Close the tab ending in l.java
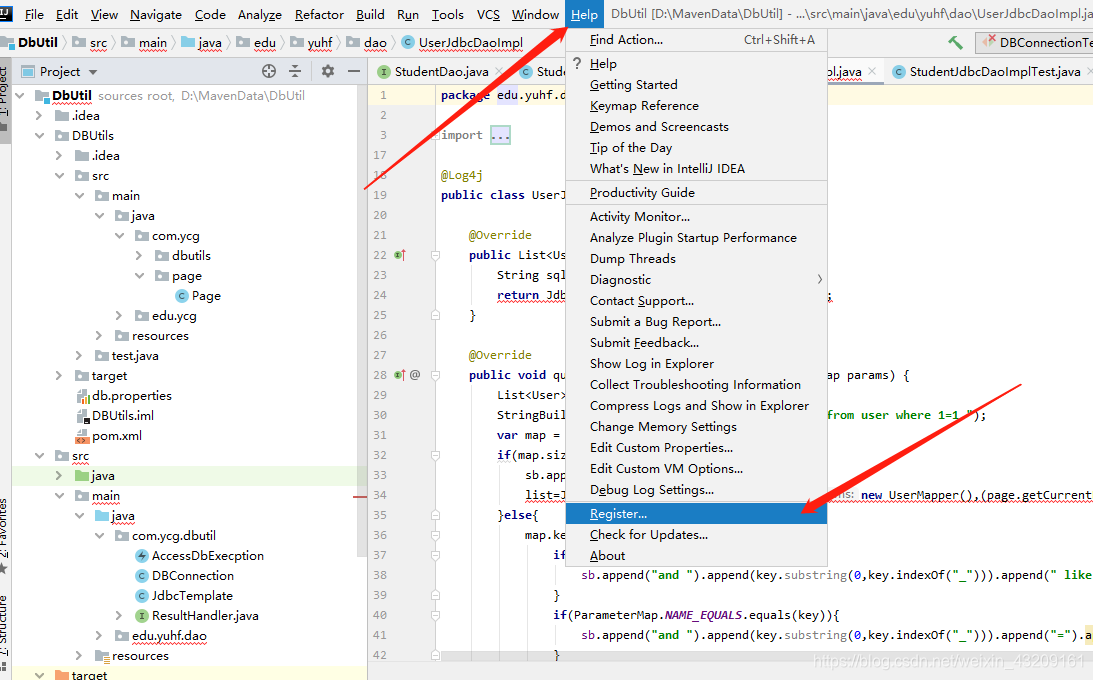Viewport: 1093px width, 680px height. [x=872, y=71]
